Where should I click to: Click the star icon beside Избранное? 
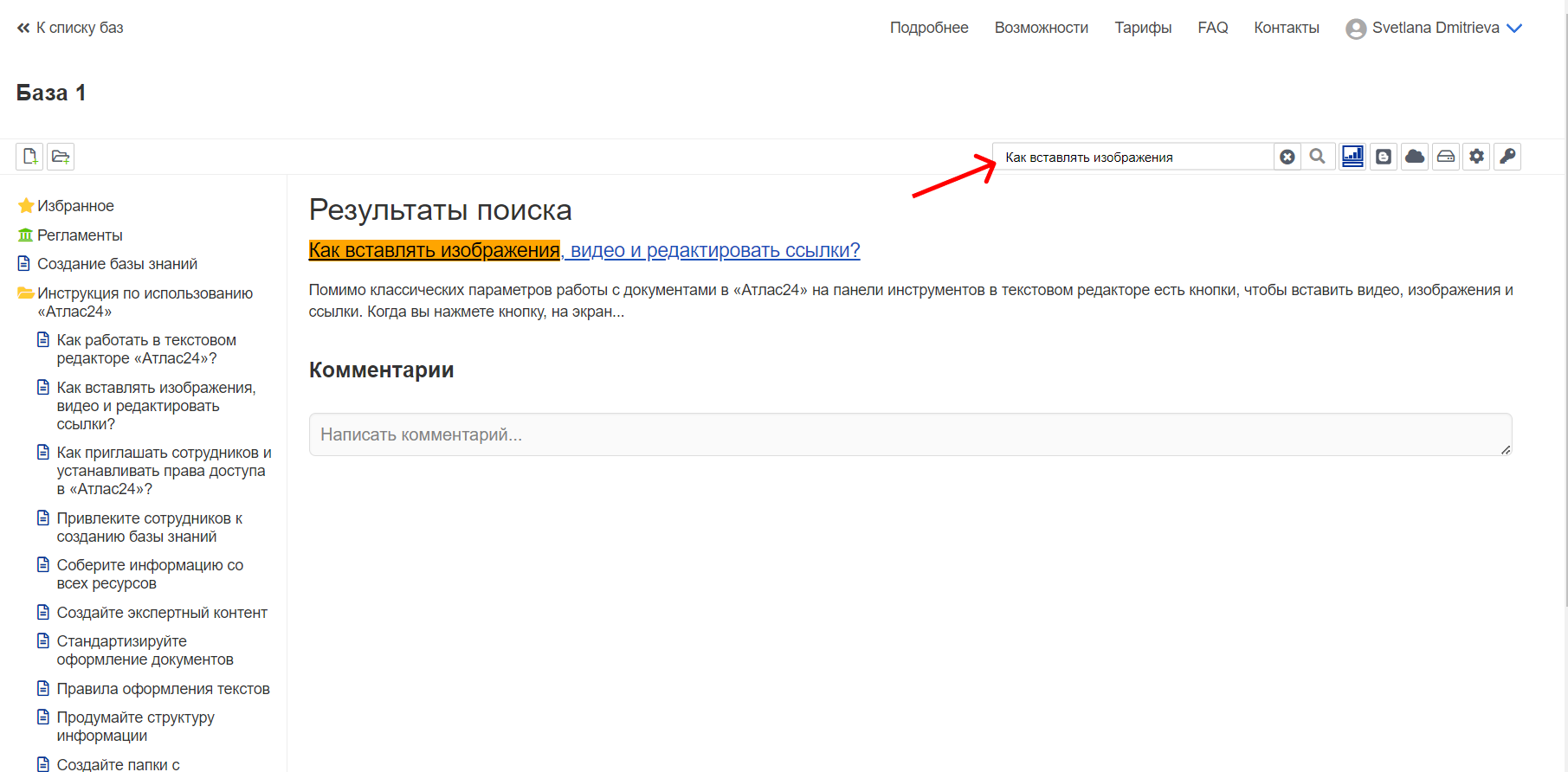(26, 206)
